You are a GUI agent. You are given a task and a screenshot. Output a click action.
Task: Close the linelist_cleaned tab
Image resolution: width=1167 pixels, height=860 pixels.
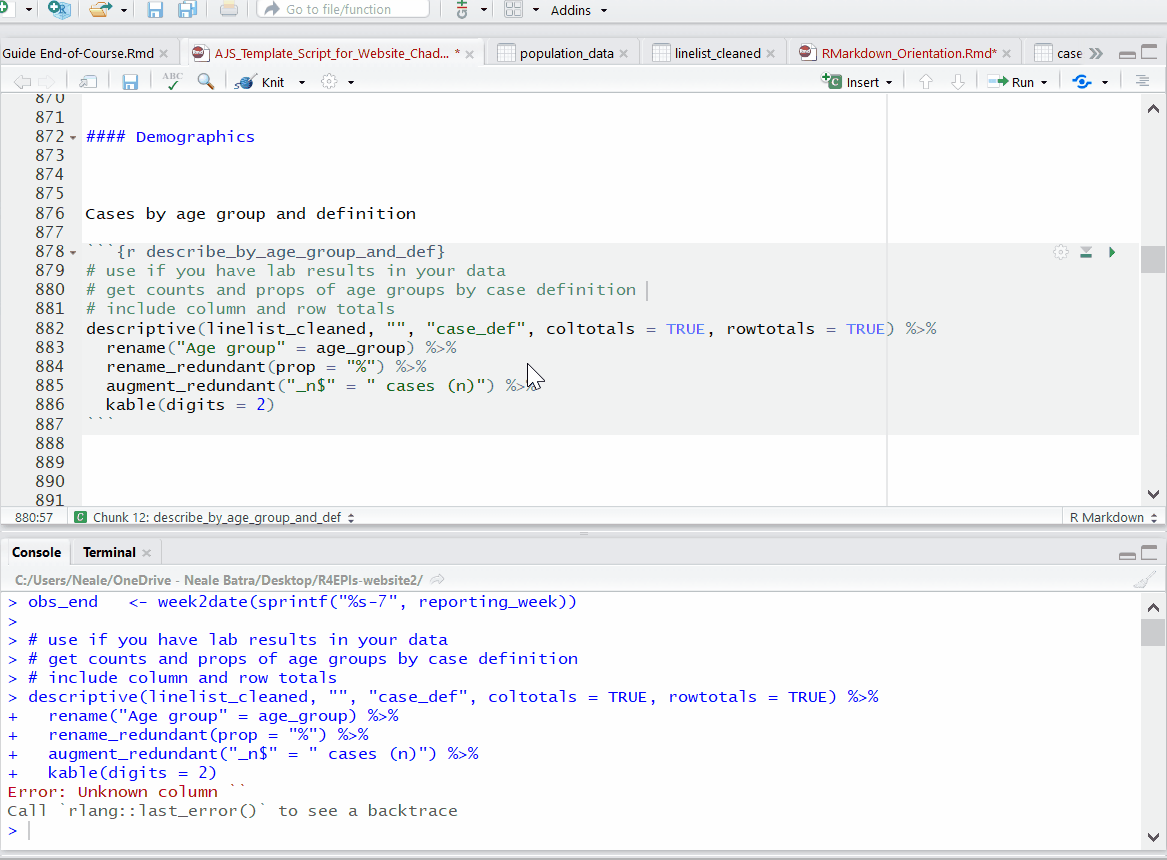tap(770, 54)
